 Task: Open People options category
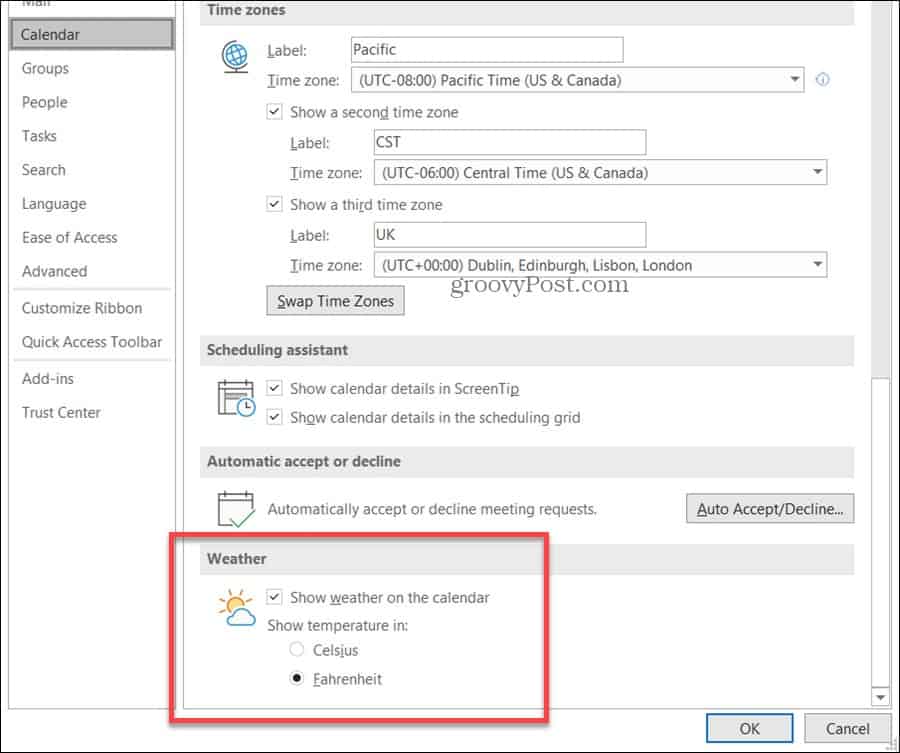tap(45, 102)
